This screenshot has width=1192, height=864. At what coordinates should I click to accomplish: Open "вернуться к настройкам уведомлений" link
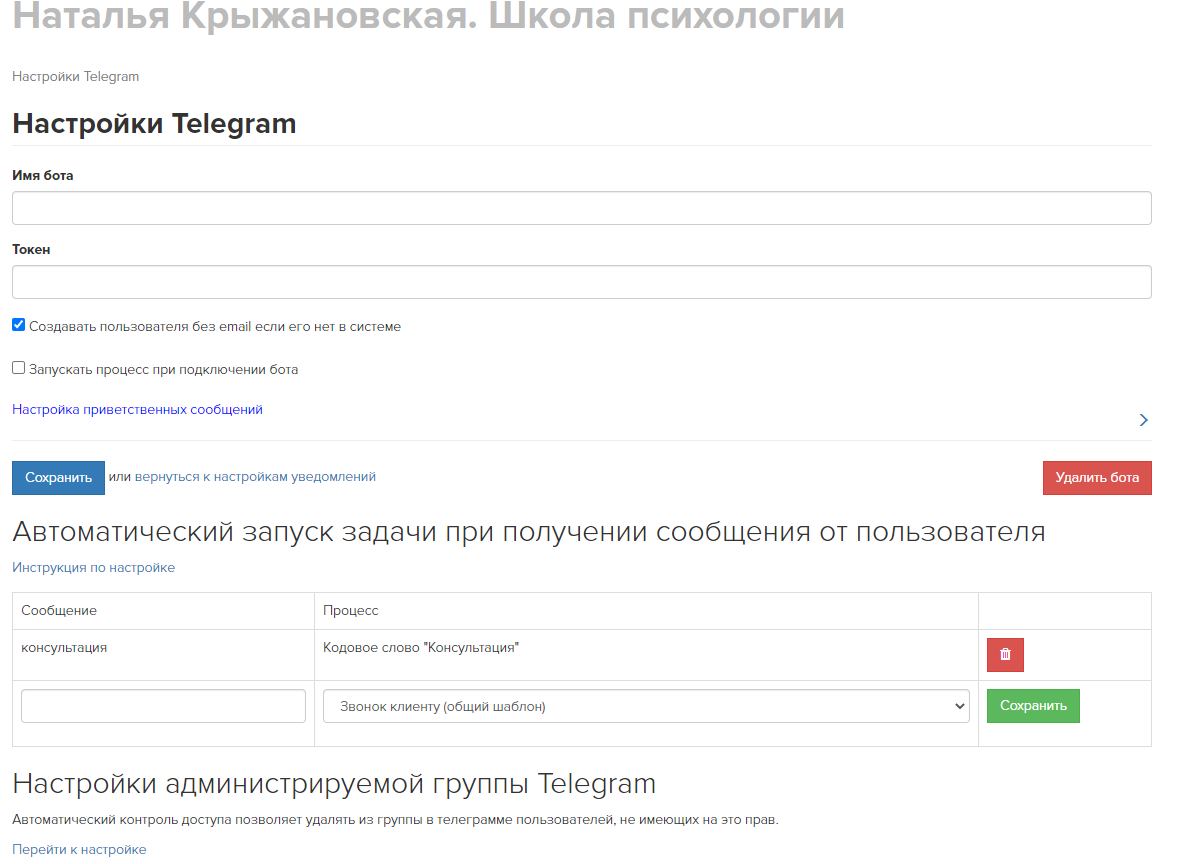pyautogui.click(x=255, y=476)
